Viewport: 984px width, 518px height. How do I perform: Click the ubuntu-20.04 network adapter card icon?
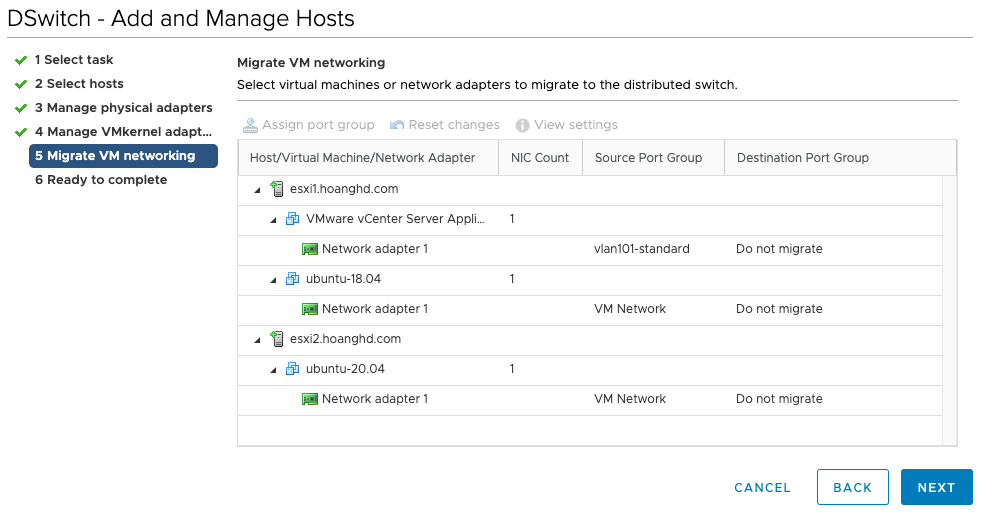tap(310, 399)
